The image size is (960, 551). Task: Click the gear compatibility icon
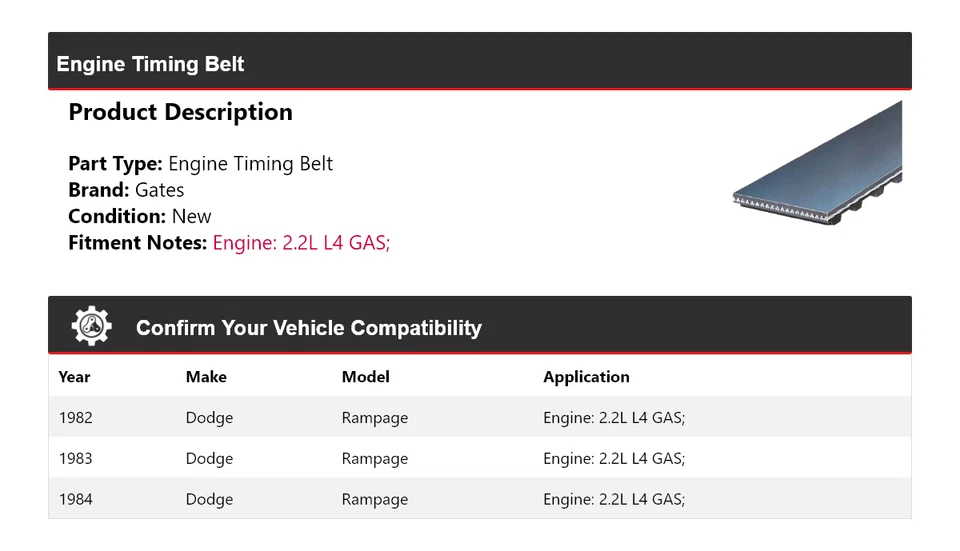pyautogui.click(x=91, y=326)
